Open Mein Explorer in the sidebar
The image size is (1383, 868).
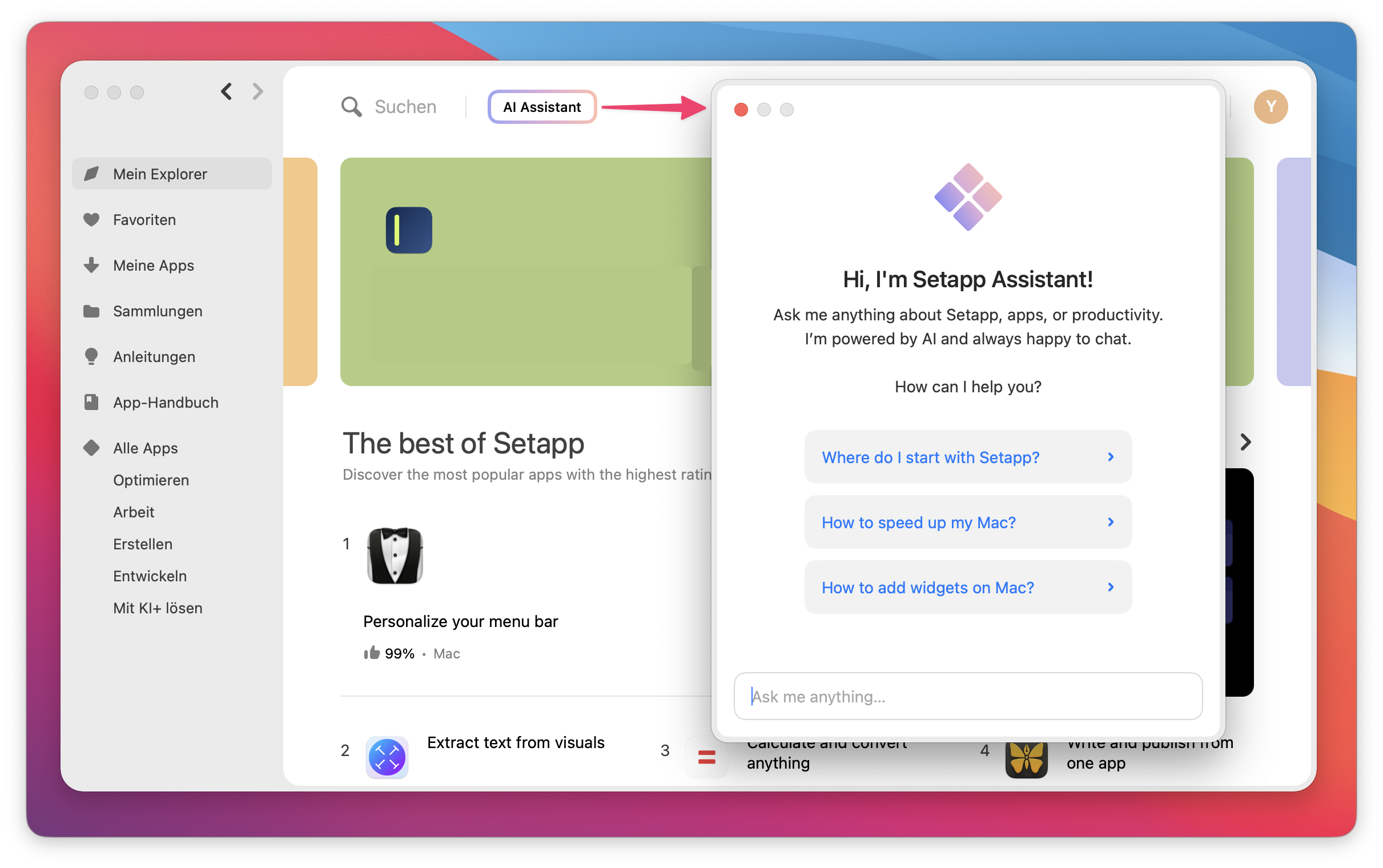click(x=159, y=174)
